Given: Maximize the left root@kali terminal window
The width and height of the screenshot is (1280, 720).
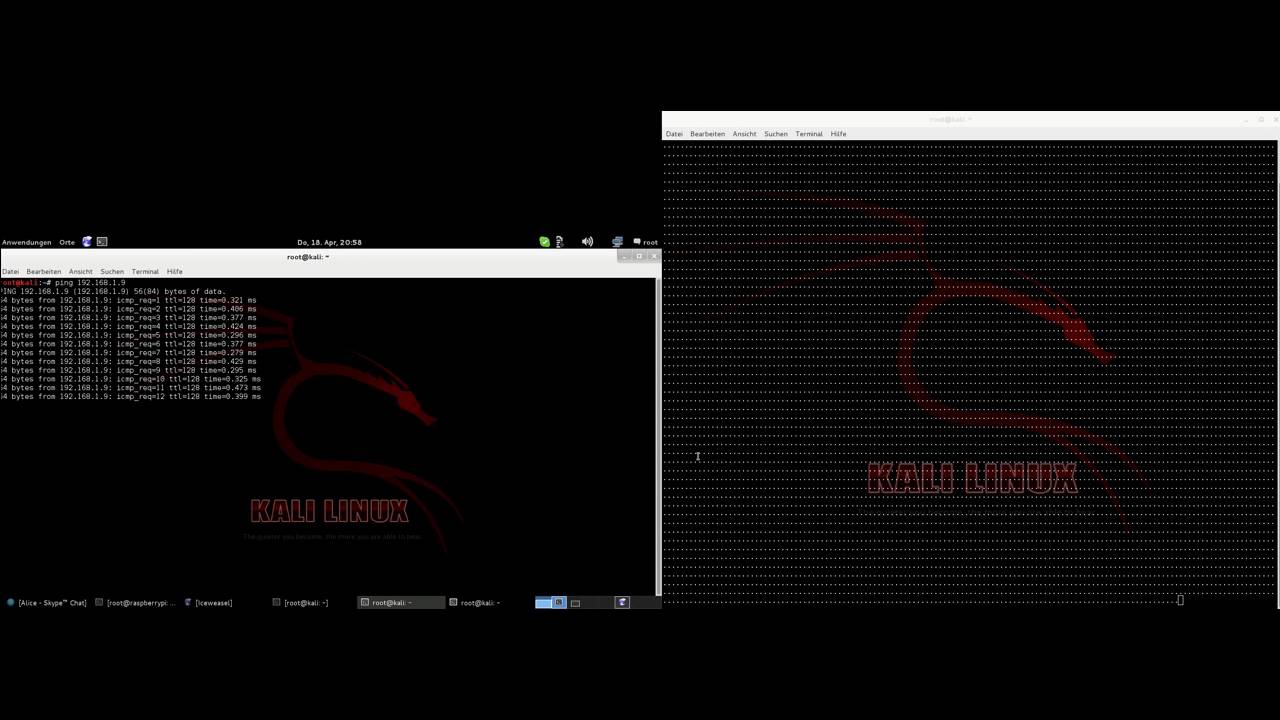Looking at the screenshot, I should pos(639,257).
